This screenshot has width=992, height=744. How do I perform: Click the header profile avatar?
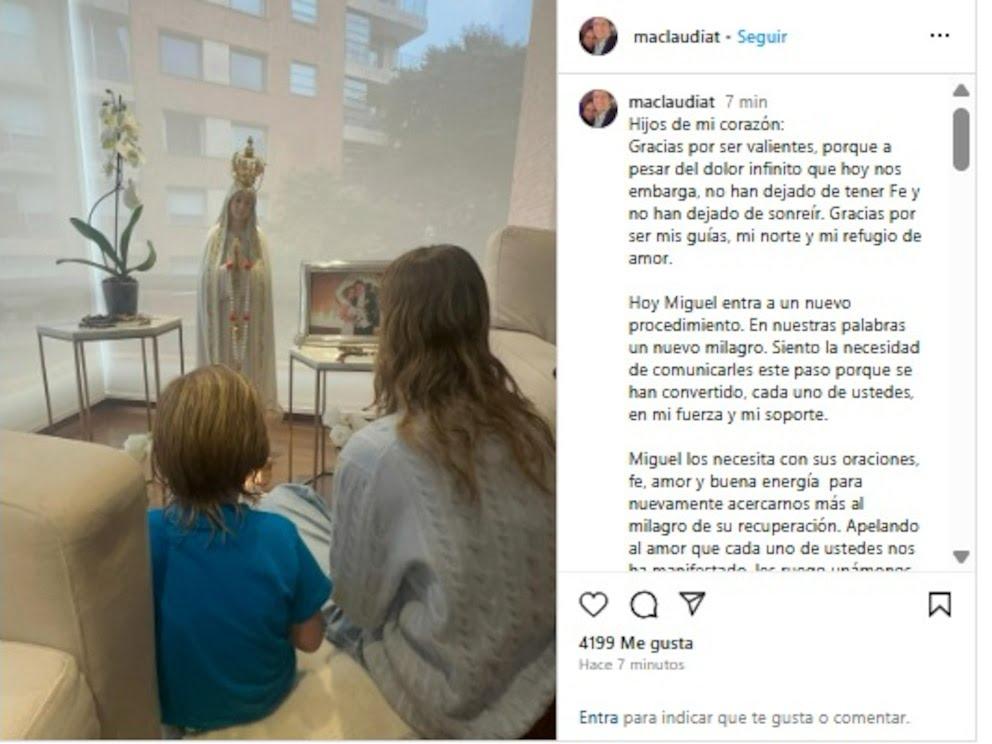pos(598,36)
